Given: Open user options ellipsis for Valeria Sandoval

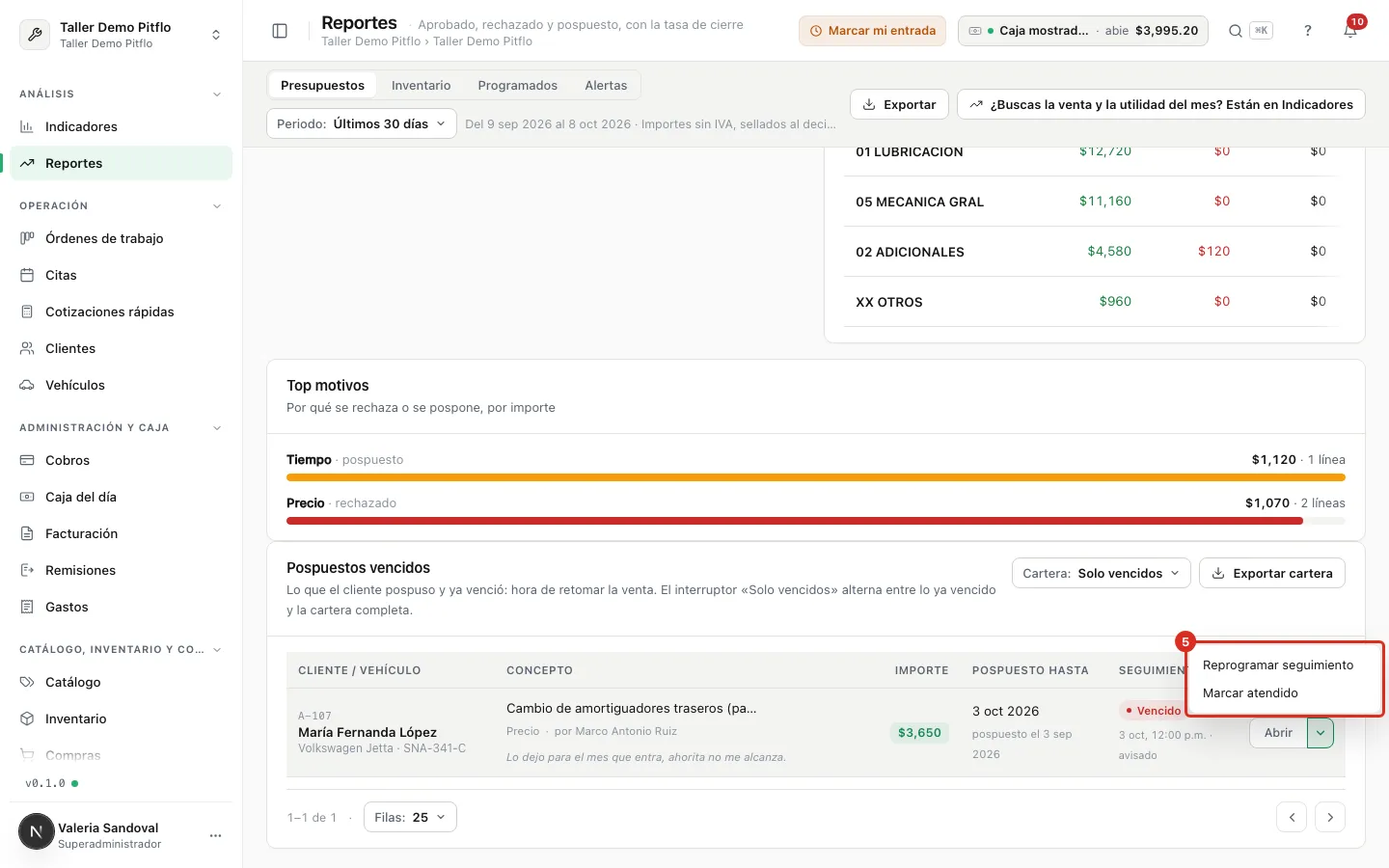Looking at the screenshot, I should click(215, 835).
